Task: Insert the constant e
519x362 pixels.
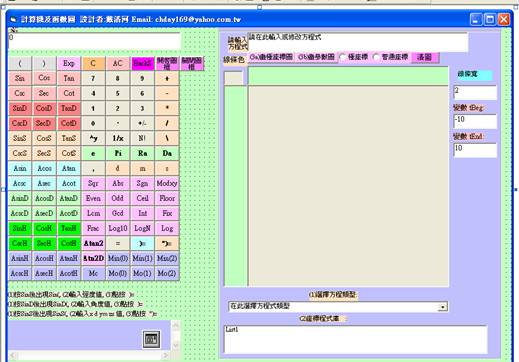Action: [93, 153]
